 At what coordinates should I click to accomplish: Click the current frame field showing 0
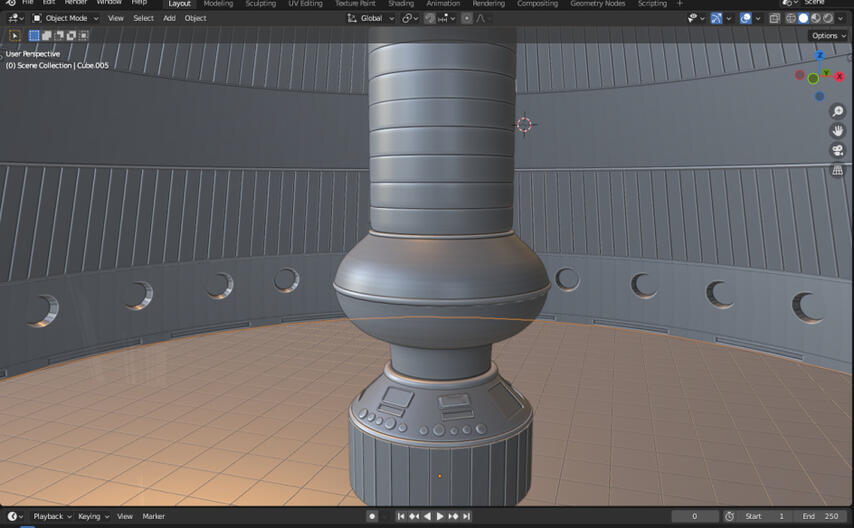tap(694, 516)
